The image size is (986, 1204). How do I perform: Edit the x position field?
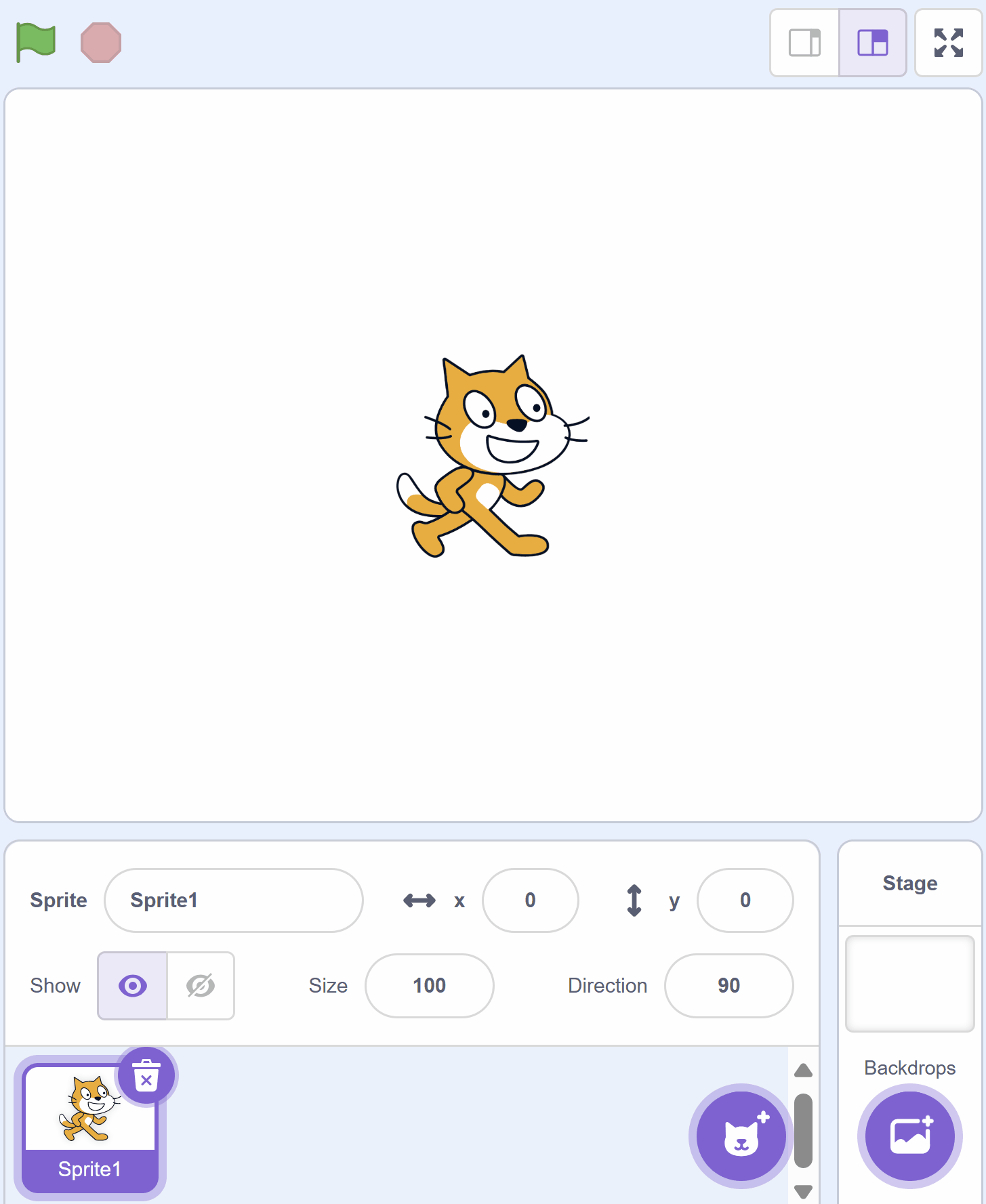(530, 900)
